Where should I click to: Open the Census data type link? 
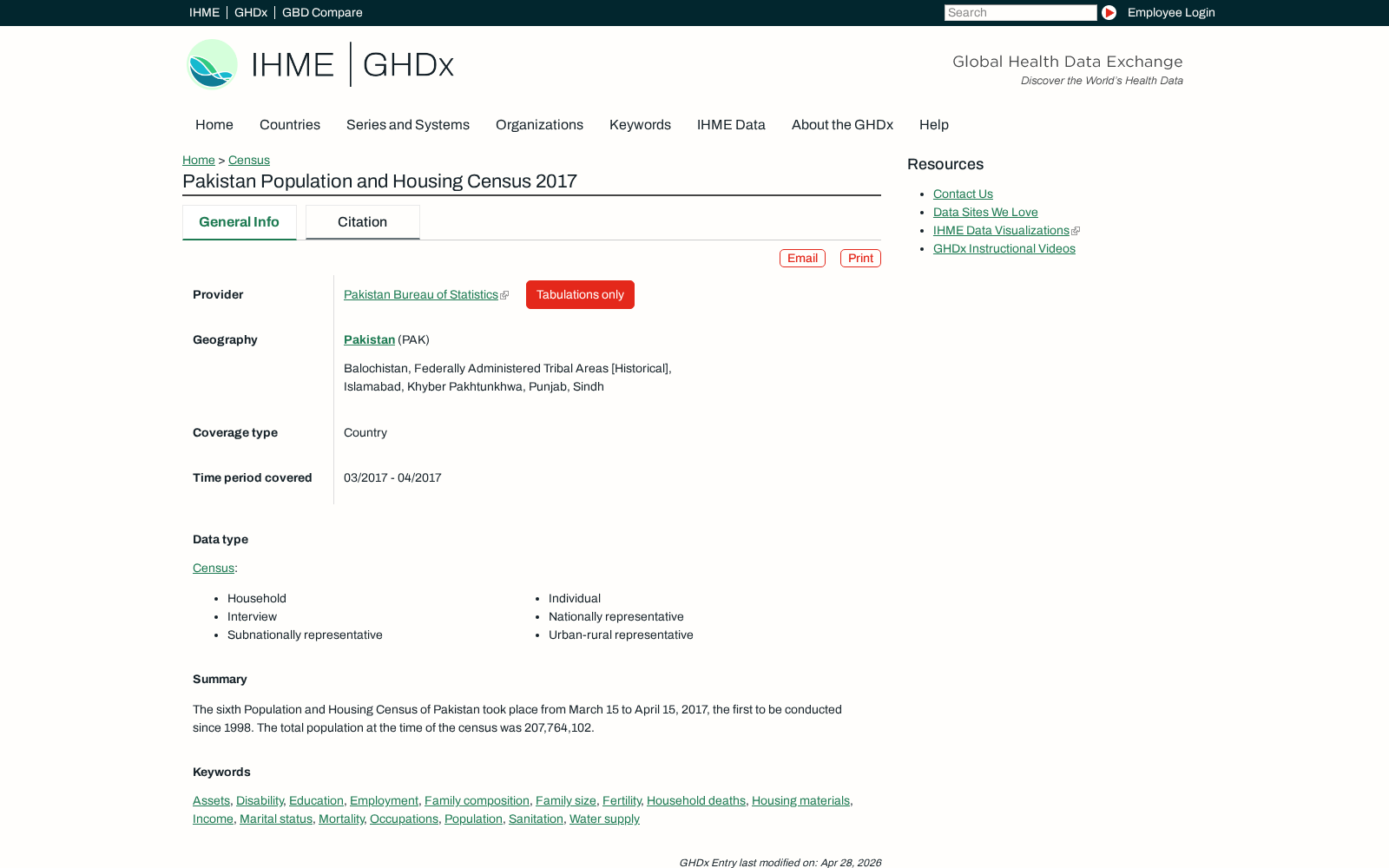pos(214,569)
